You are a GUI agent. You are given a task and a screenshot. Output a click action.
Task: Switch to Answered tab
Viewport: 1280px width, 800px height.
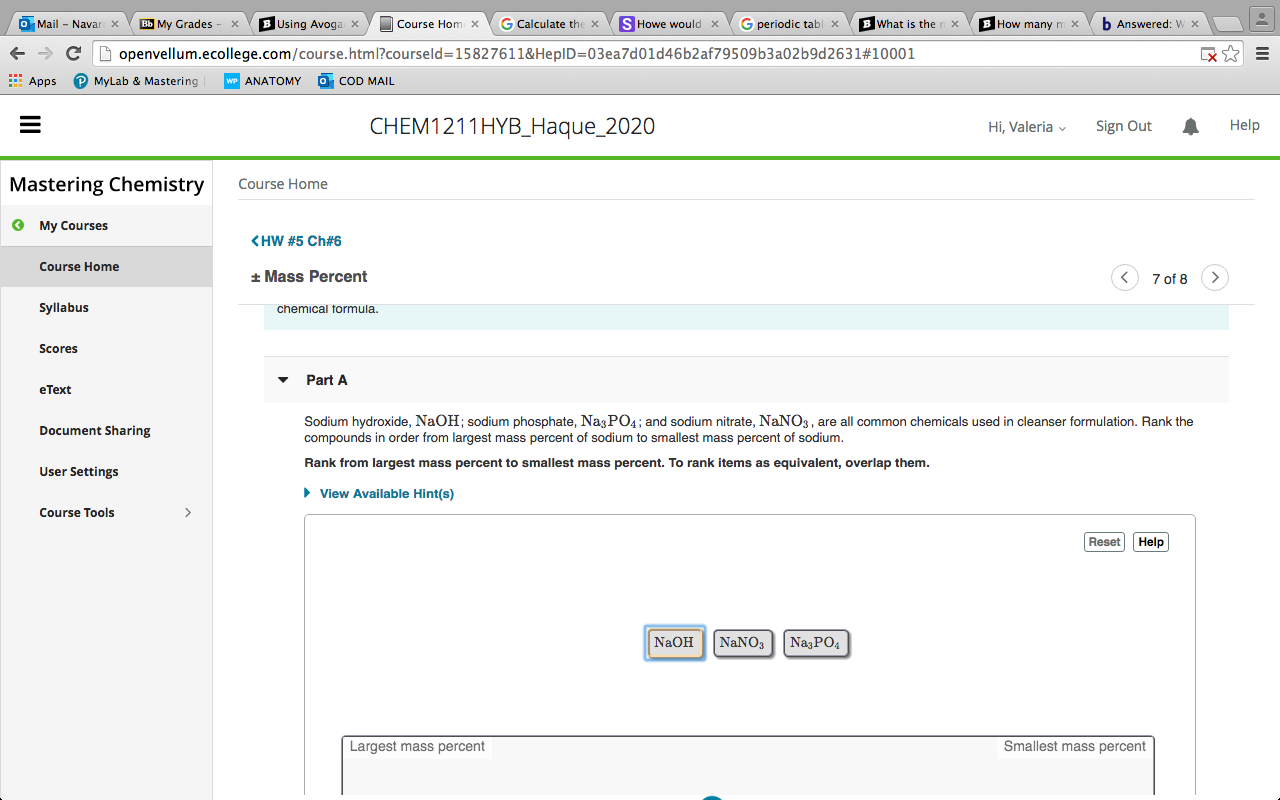(x=1148, y=23)
